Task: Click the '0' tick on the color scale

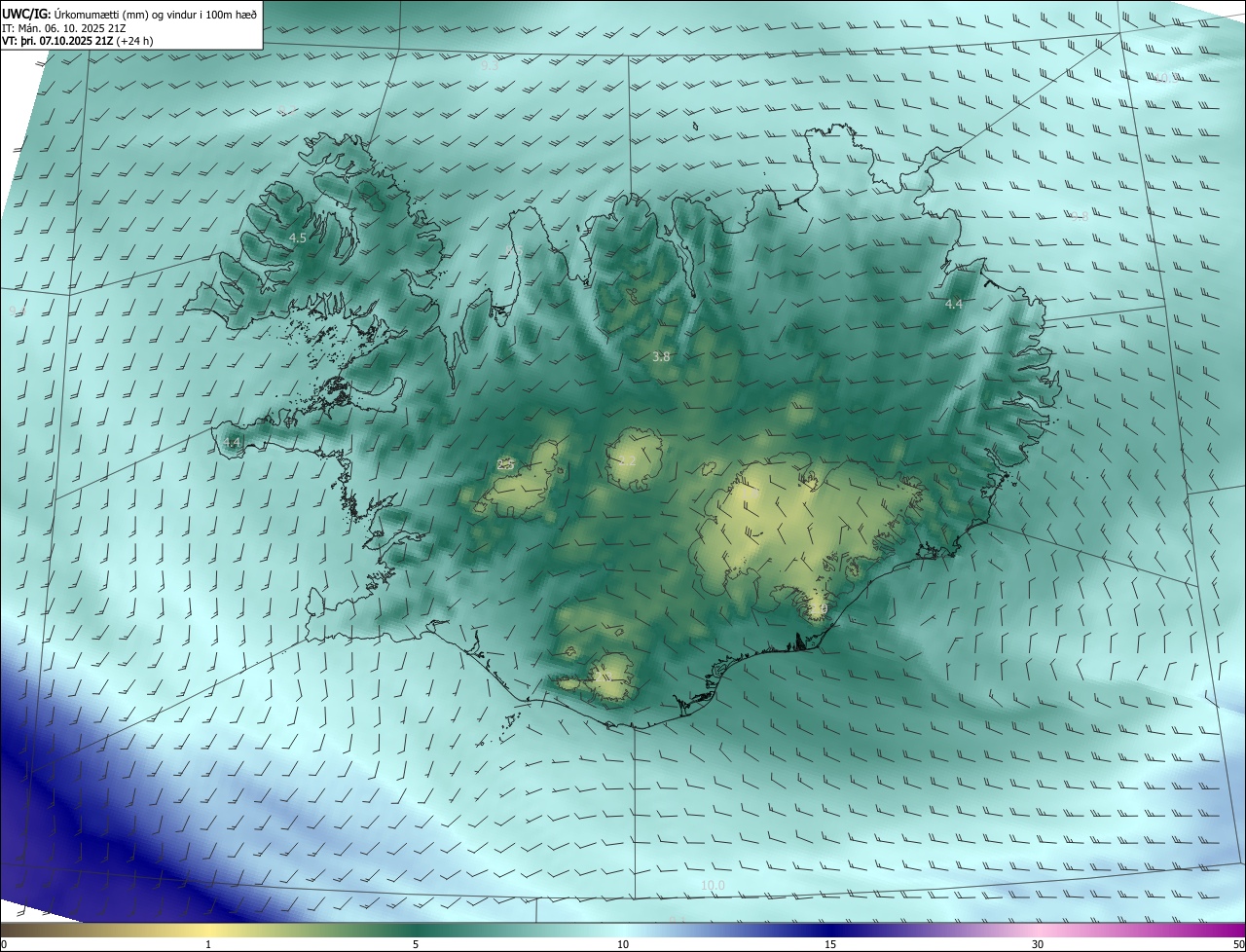Action: (x=3, y=944)
